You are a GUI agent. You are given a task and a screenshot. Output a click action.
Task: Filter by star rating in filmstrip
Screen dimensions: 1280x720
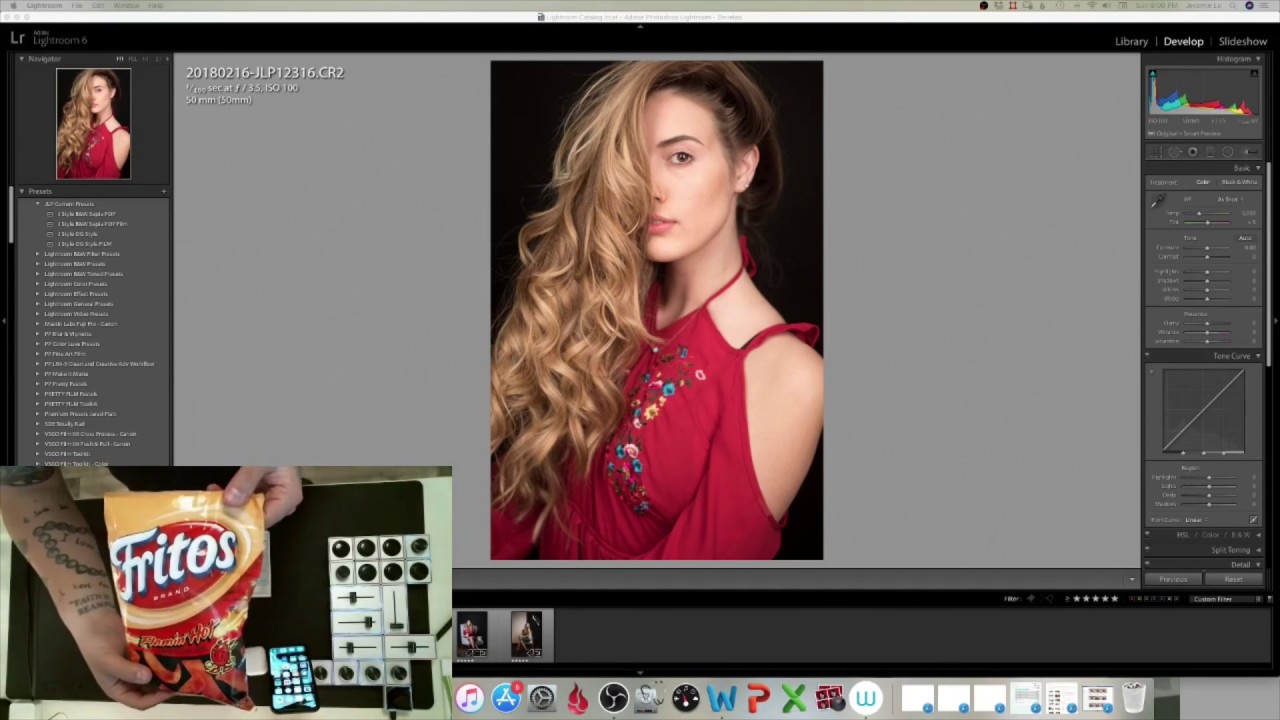coord(1095,599)
